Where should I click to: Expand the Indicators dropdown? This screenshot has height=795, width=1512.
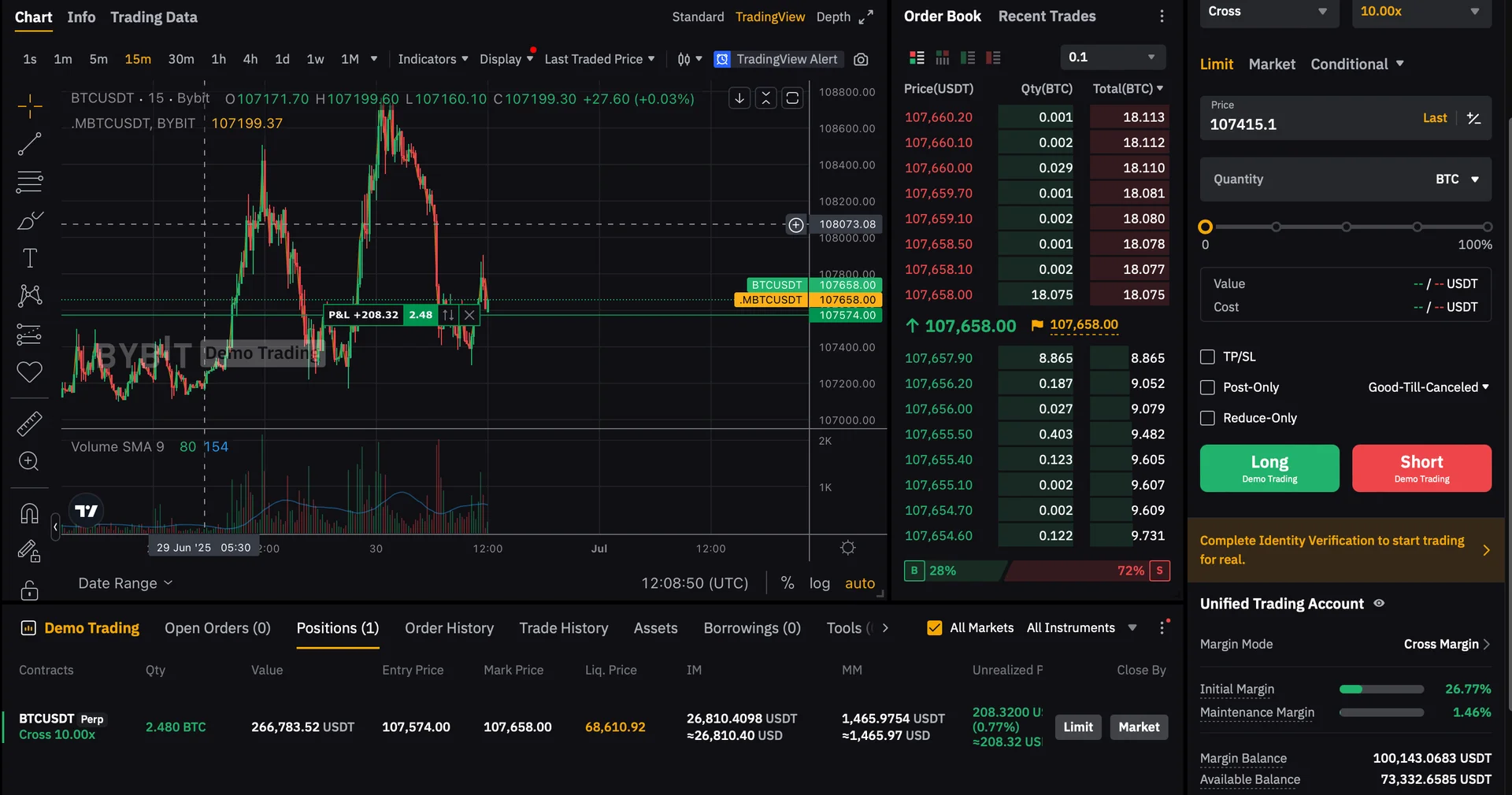point(433,59)
